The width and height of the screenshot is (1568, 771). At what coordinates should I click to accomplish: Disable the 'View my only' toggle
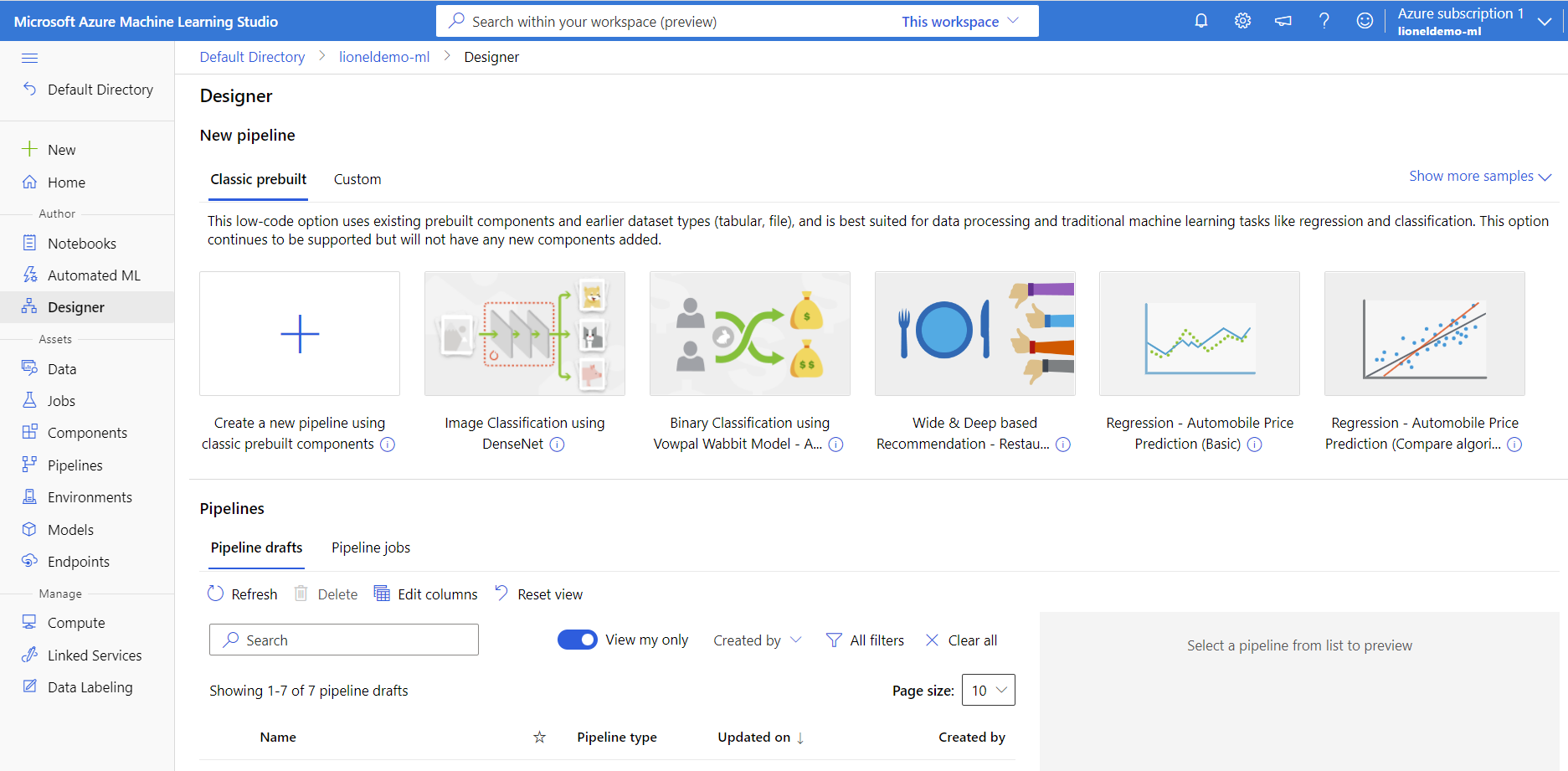pos(578,639)
